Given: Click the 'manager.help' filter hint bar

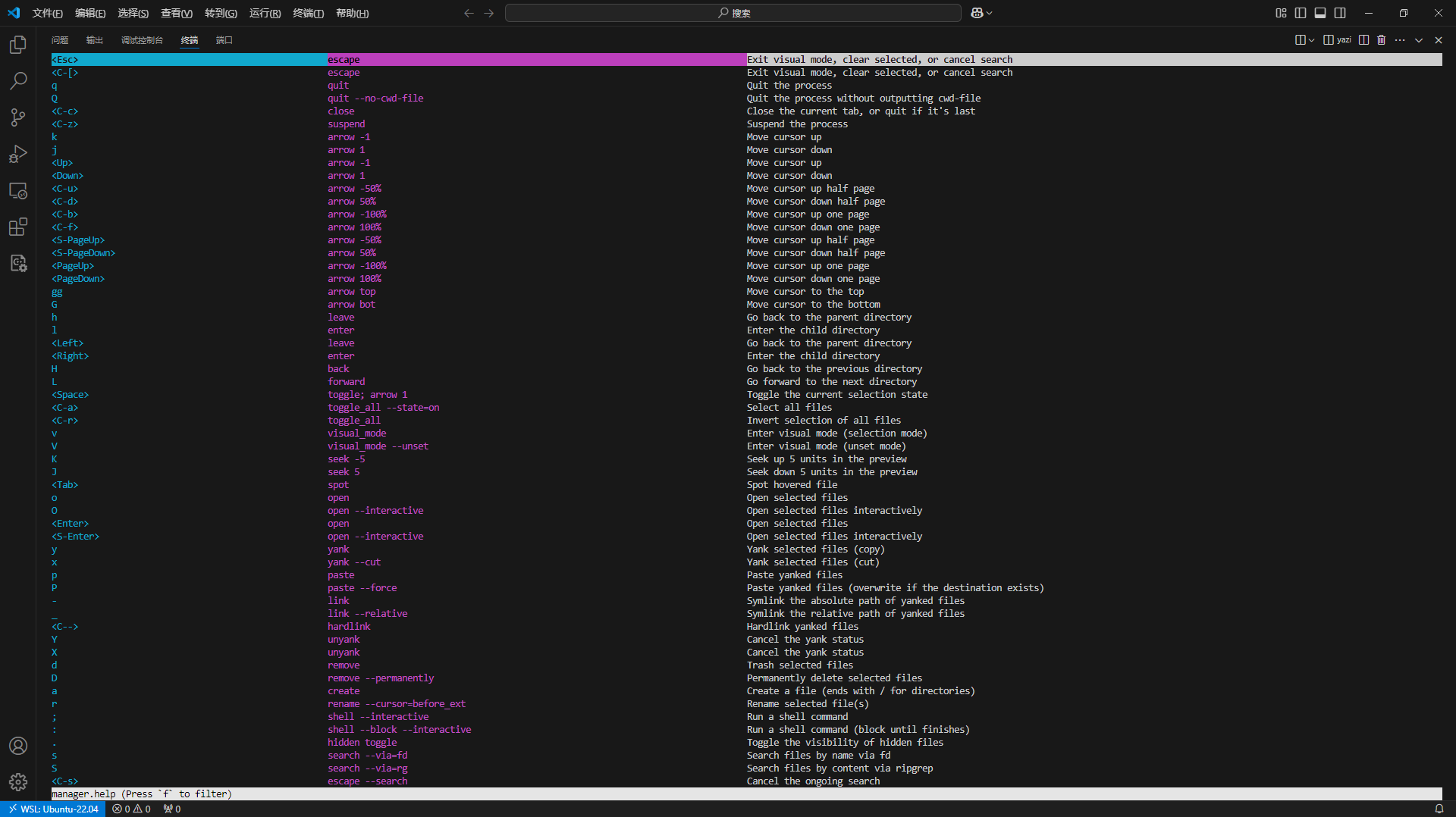Looking at the screenshot, I should point(747,794).
